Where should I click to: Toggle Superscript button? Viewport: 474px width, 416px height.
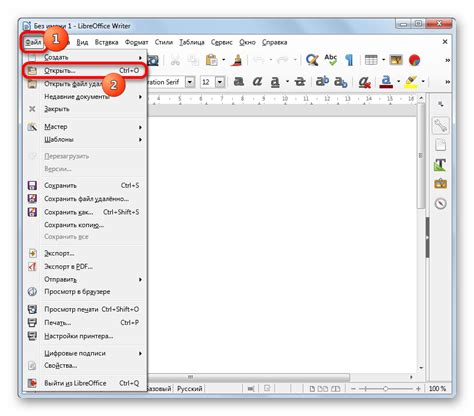(322, 81)
